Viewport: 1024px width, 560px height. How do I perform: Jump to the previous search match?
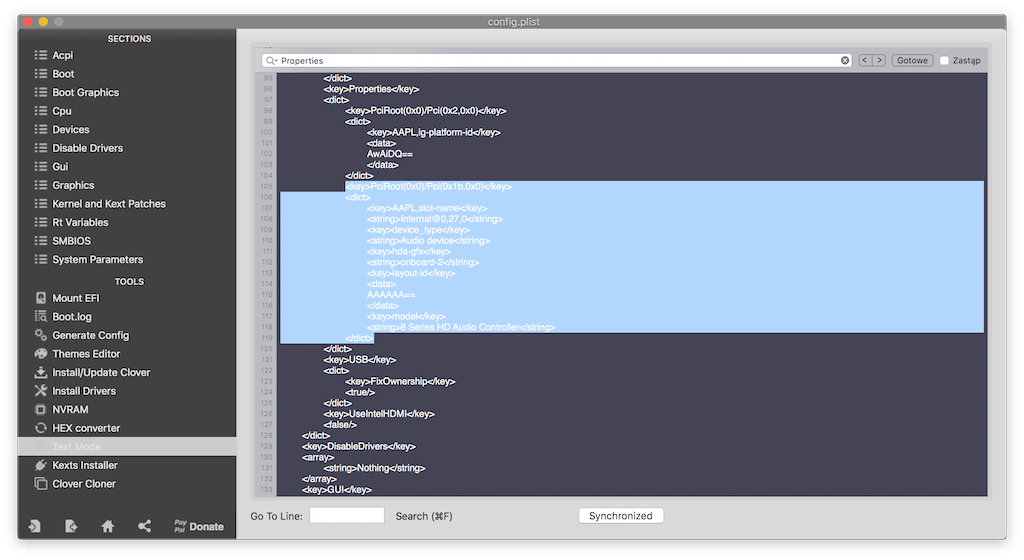pyautogui.click(x=865, y=61)
